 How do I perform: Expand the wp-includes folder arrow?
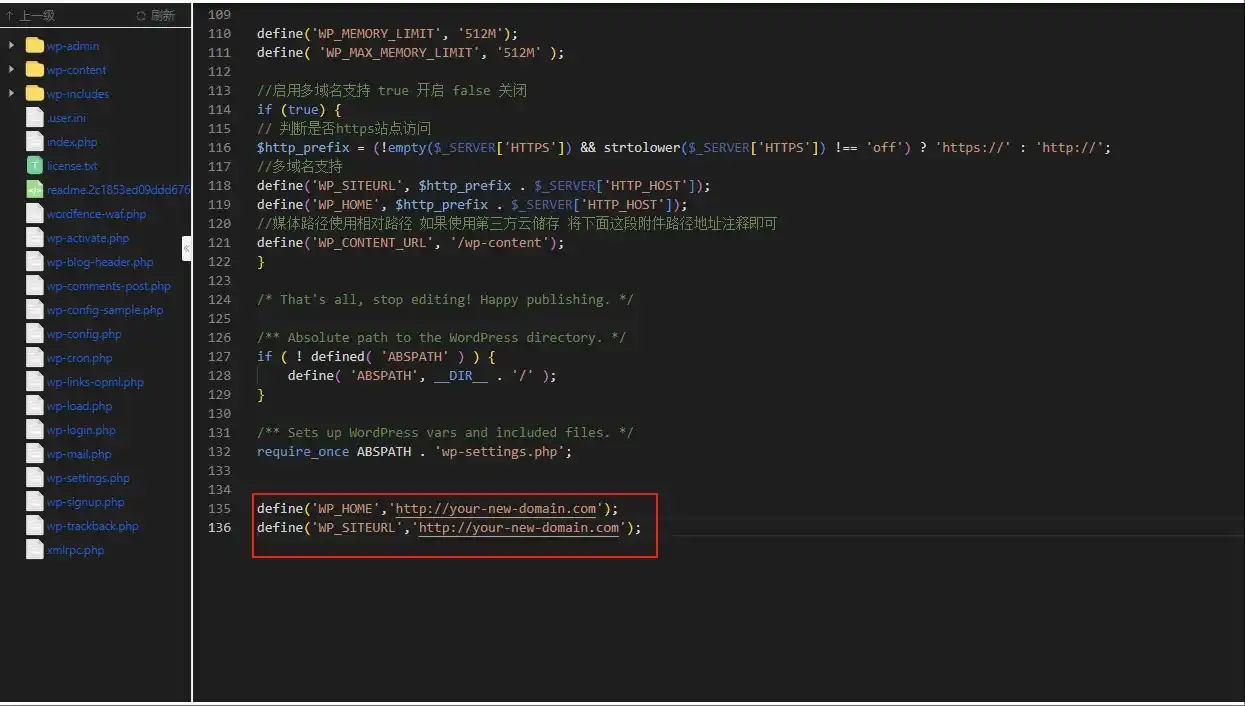(x=11, y=94)
